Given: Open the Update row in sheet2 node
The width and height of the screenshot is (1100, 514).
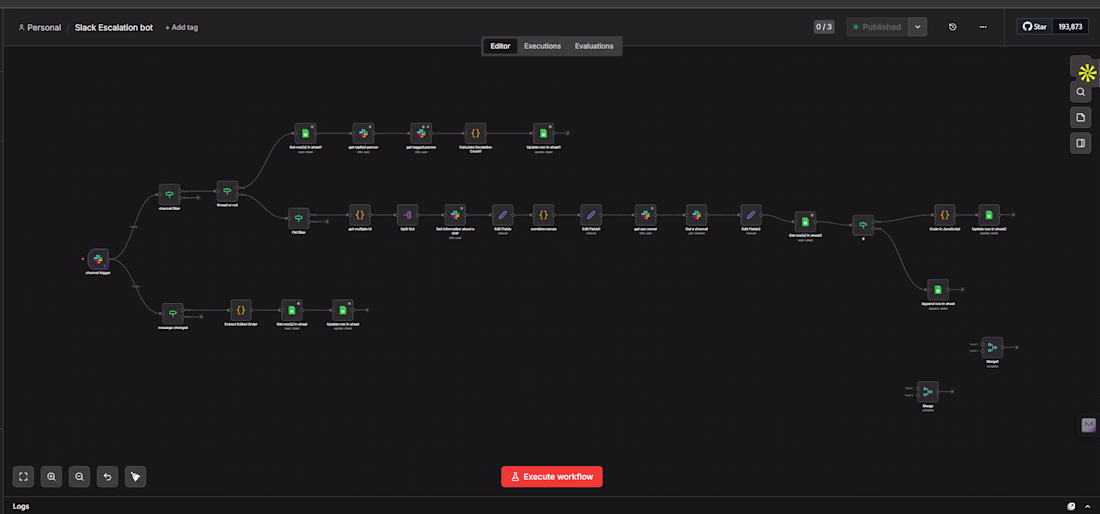Looking at the screenshot, I should [x=989, y=215].
